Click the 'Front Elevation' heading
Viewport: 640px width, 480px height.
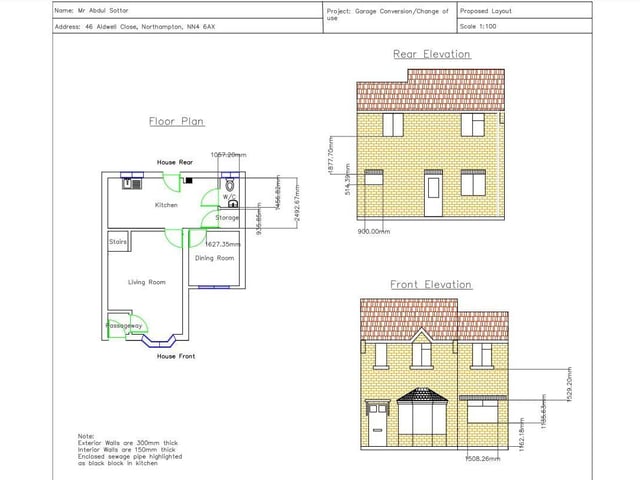coord(431,284)
